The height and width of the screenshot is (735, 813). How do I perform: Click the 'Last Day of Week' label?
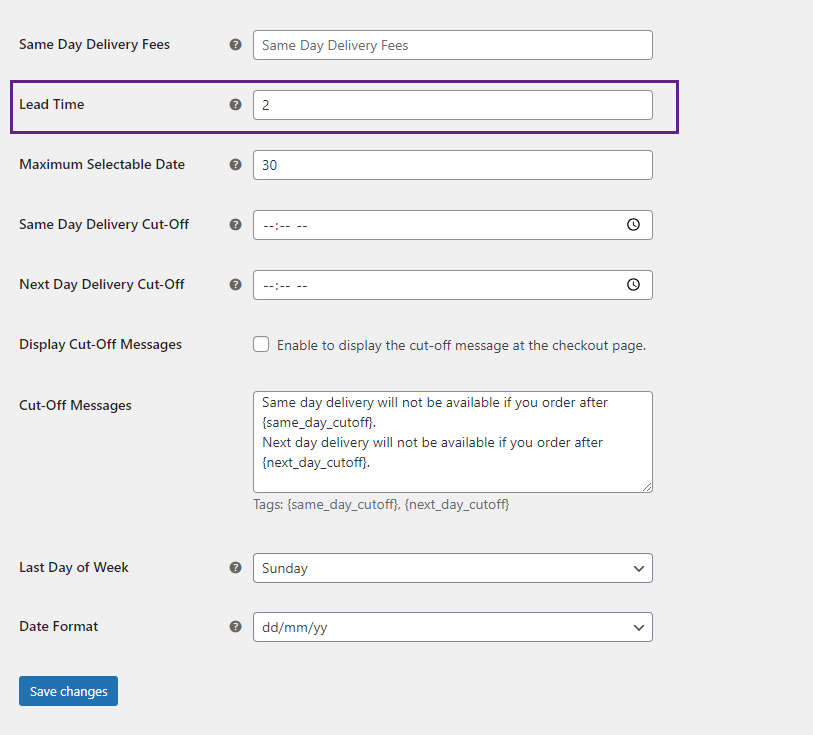74,568
